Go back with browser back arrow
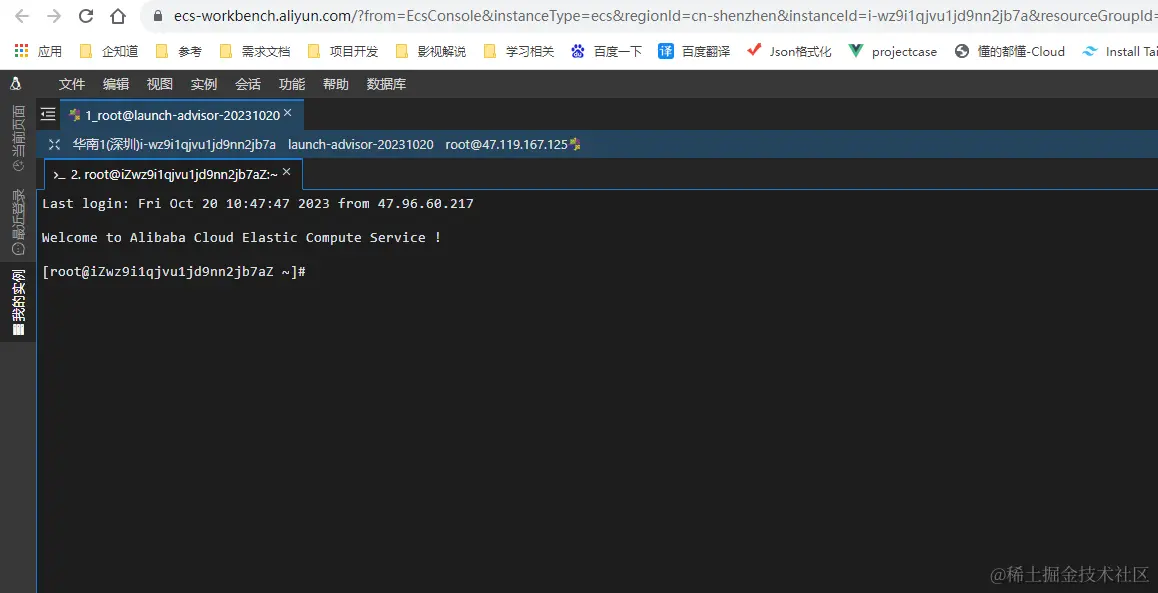The width and height of the screenshot is (1158, 593). pos(21,16)
